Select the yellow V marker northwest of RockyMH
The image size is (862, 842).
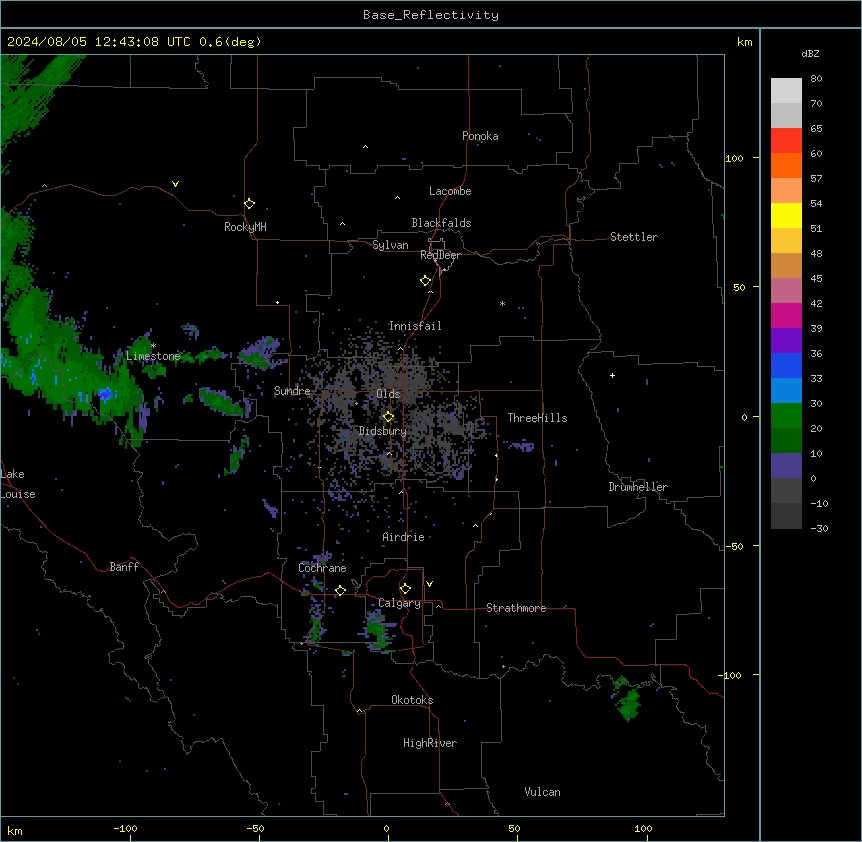point(175,184)
